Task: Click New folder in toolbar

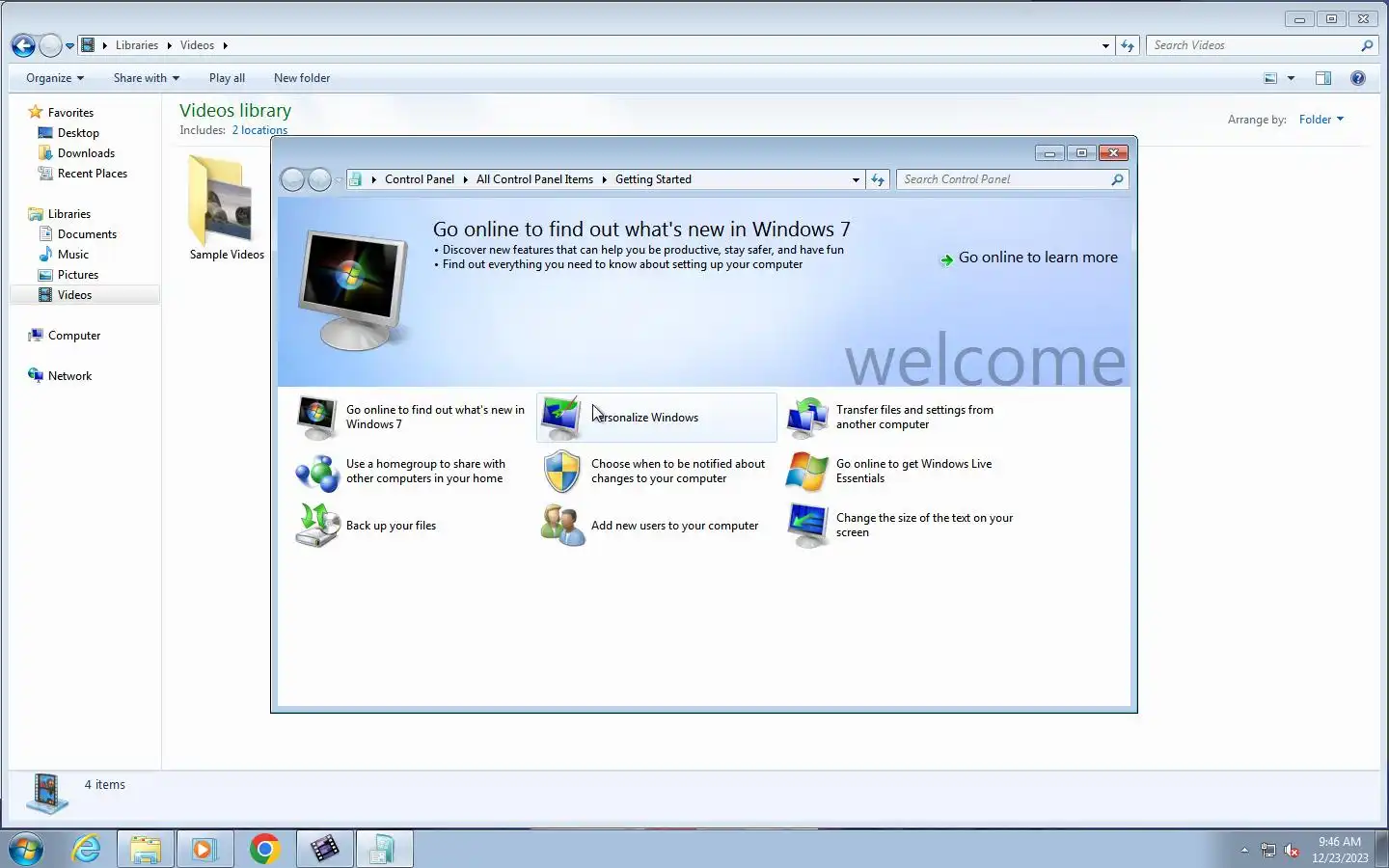Action: click(302, 78)
